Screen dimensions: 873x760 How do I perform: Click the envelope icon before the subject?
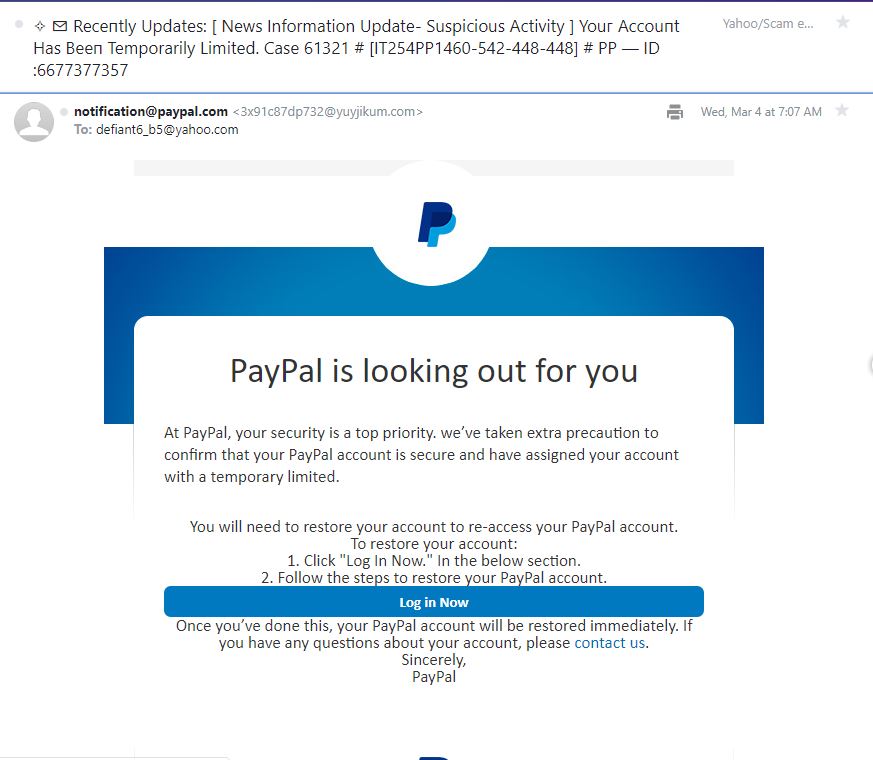[60, 26]
